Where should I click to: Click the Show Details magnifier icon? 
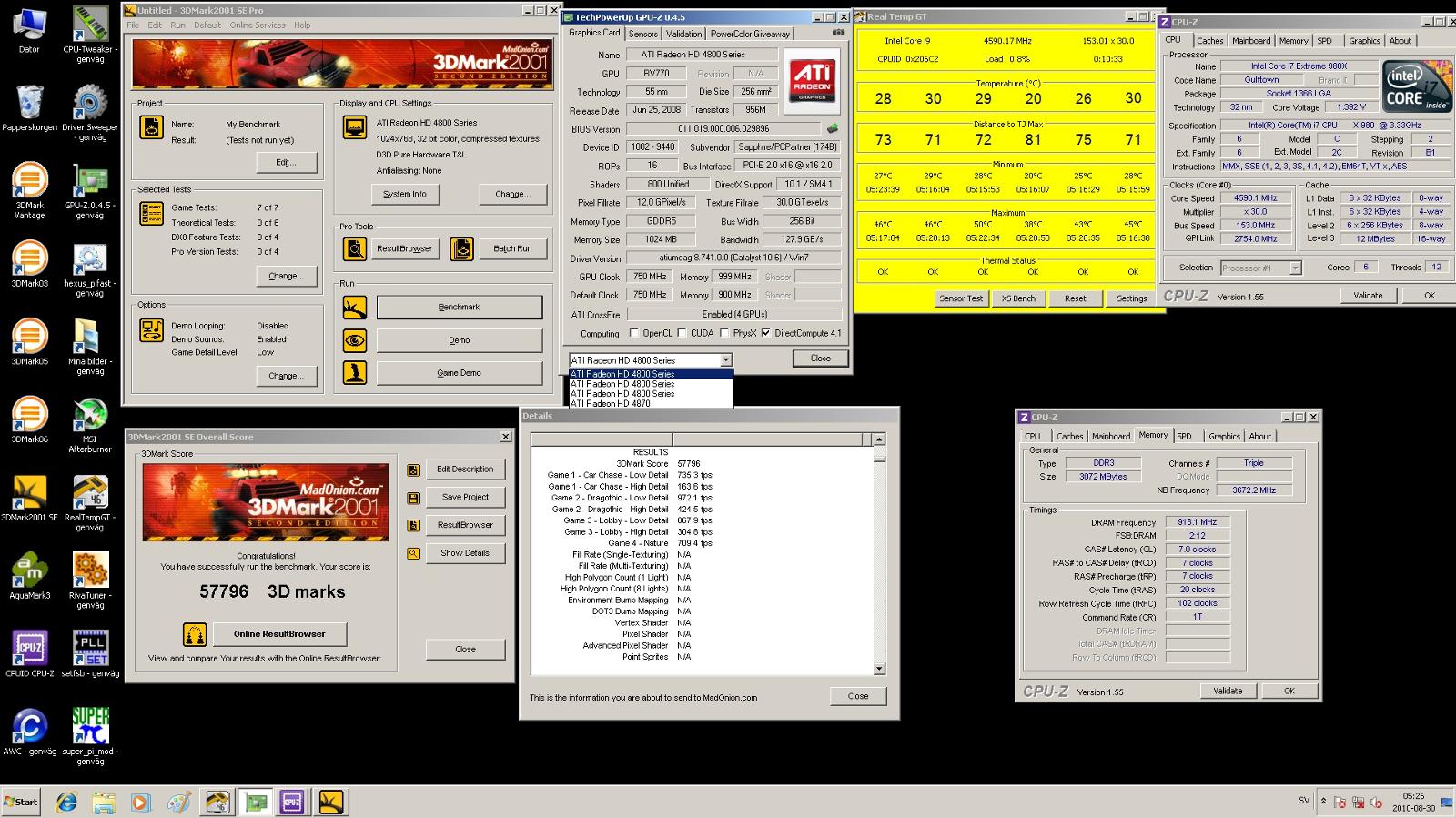tap(413, 553)
